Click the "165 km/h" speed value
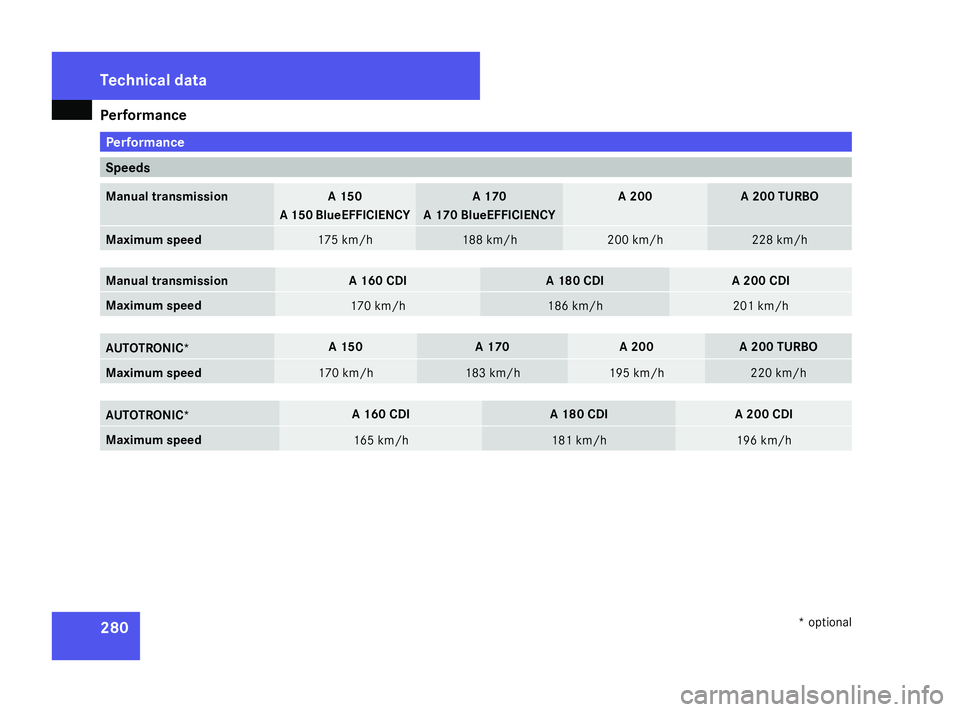The image size is (960, 712). tap(381, 440)
